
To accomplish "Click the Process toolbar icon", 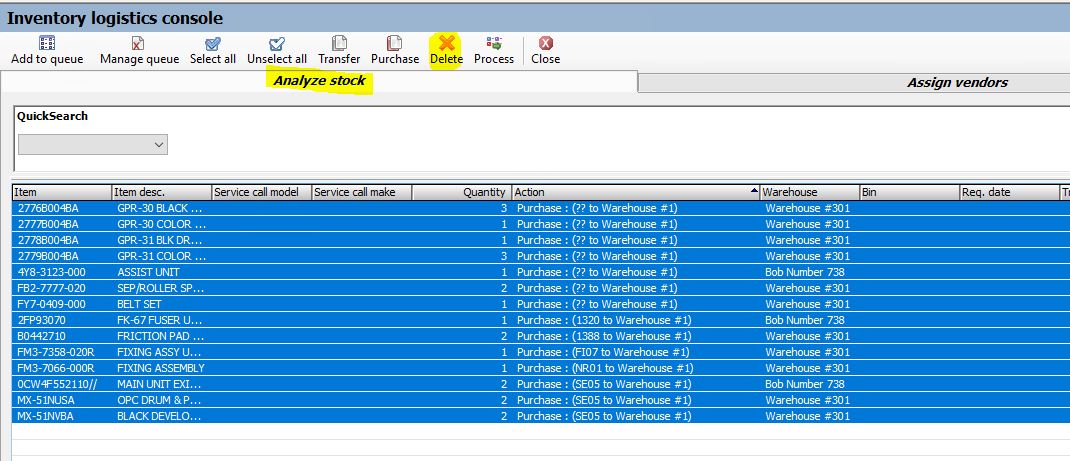I will click(494, 44).
